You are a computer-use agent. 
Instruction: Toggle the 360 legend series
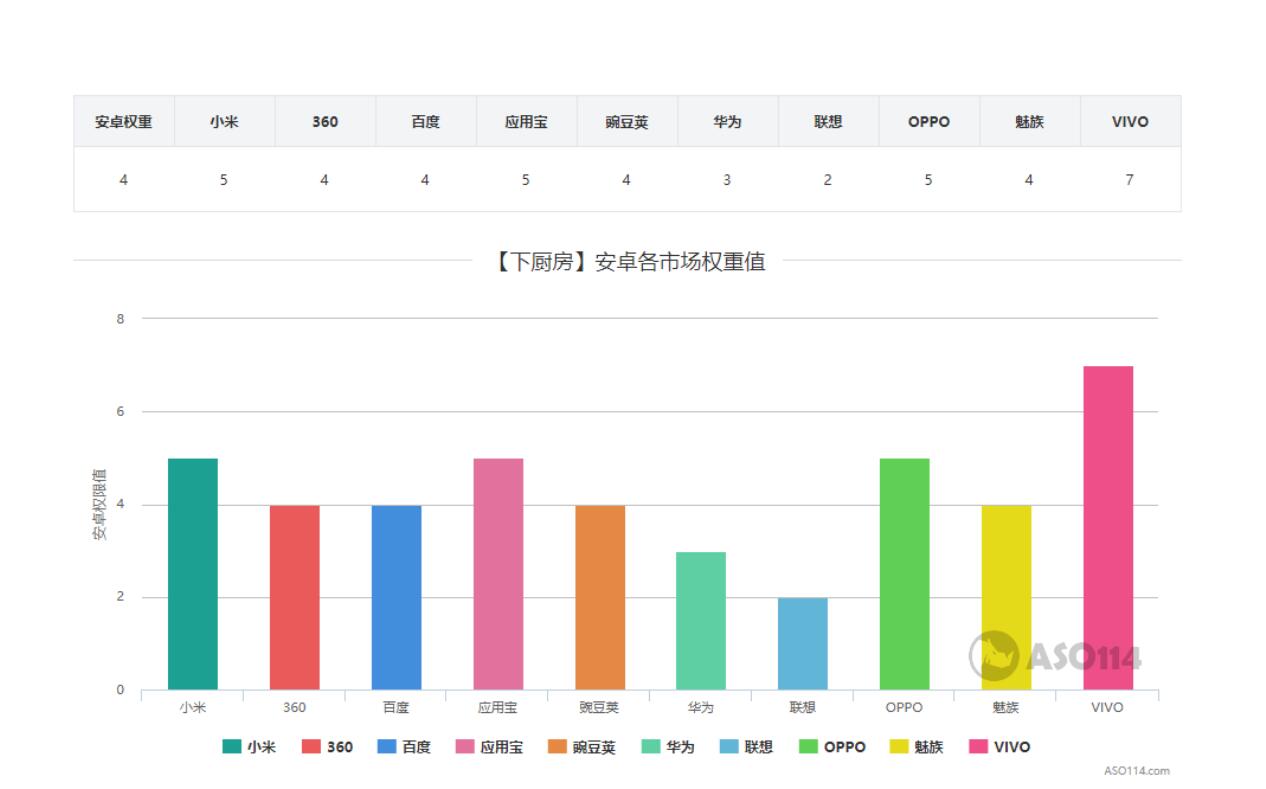click(327, 746)
